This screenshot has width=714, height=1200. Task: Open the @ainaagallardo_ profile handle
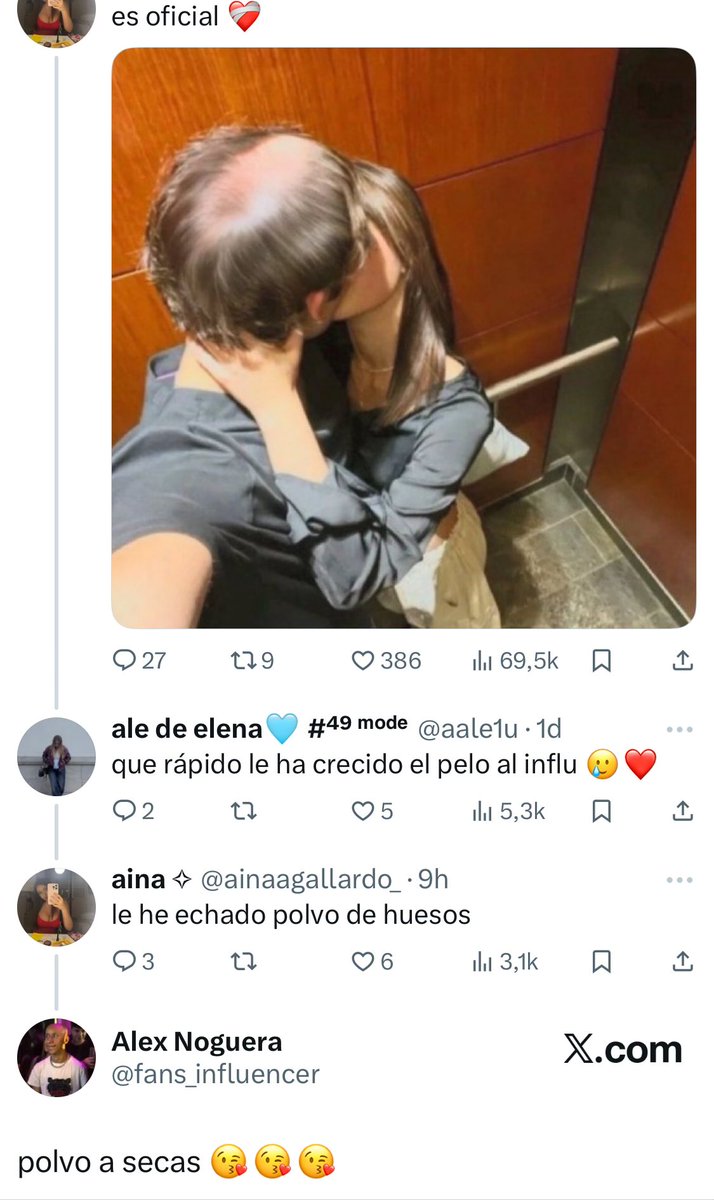click(302, 879)
